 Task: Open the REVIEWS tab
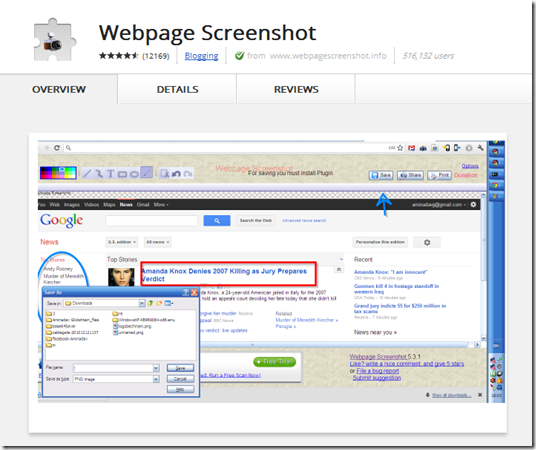click(x=296, y=89)
